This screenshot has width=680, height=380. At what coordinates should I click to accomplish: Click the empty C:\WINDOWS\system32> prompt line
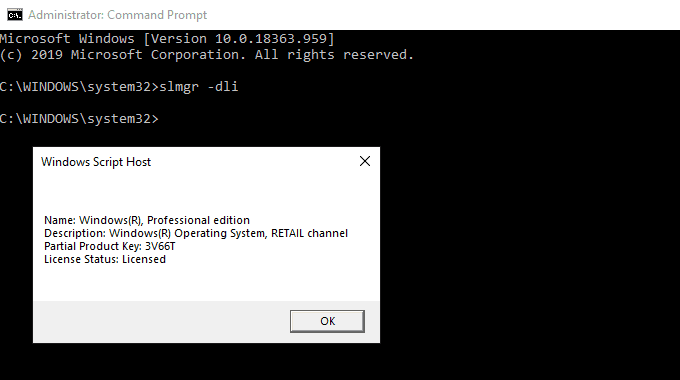click(x=79, y=119)
